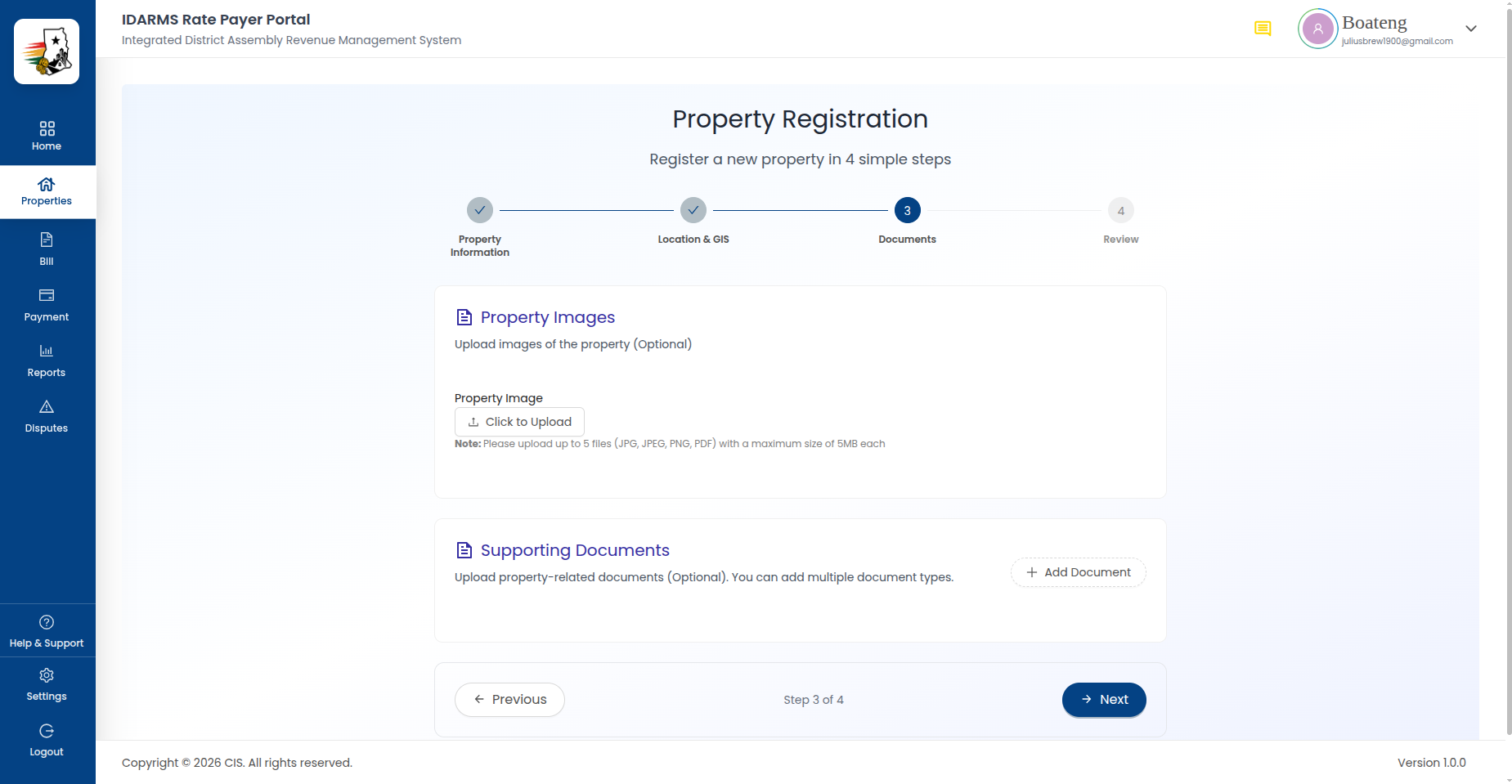Open Home in sidebar
1512x784 pixels.
[47, 136]
